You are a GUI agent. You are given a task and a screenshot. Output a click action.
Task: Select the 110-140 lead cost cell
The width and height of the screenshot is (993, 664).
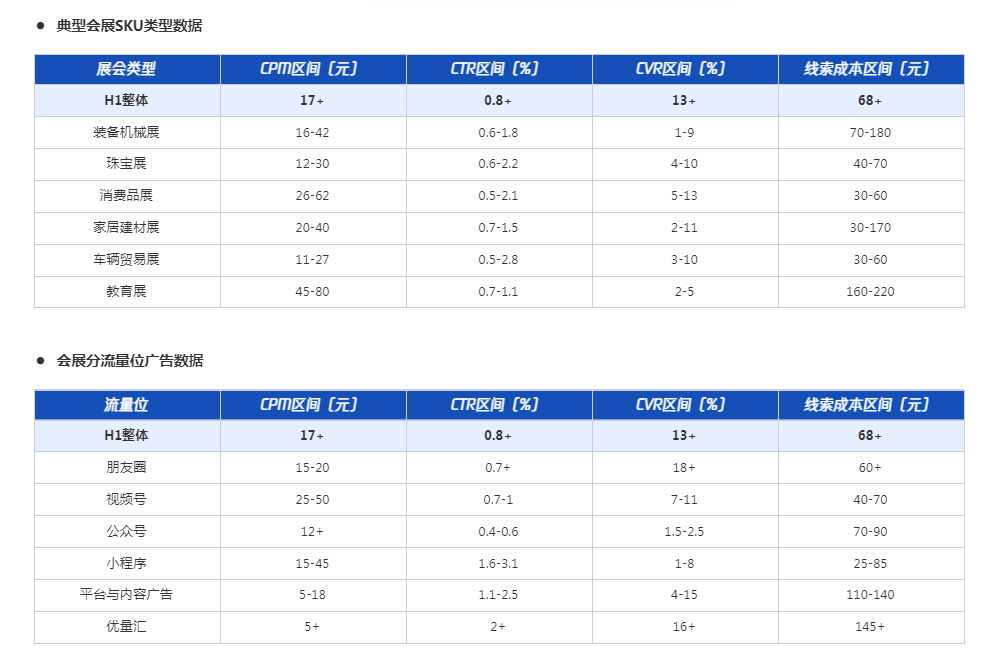870,594
